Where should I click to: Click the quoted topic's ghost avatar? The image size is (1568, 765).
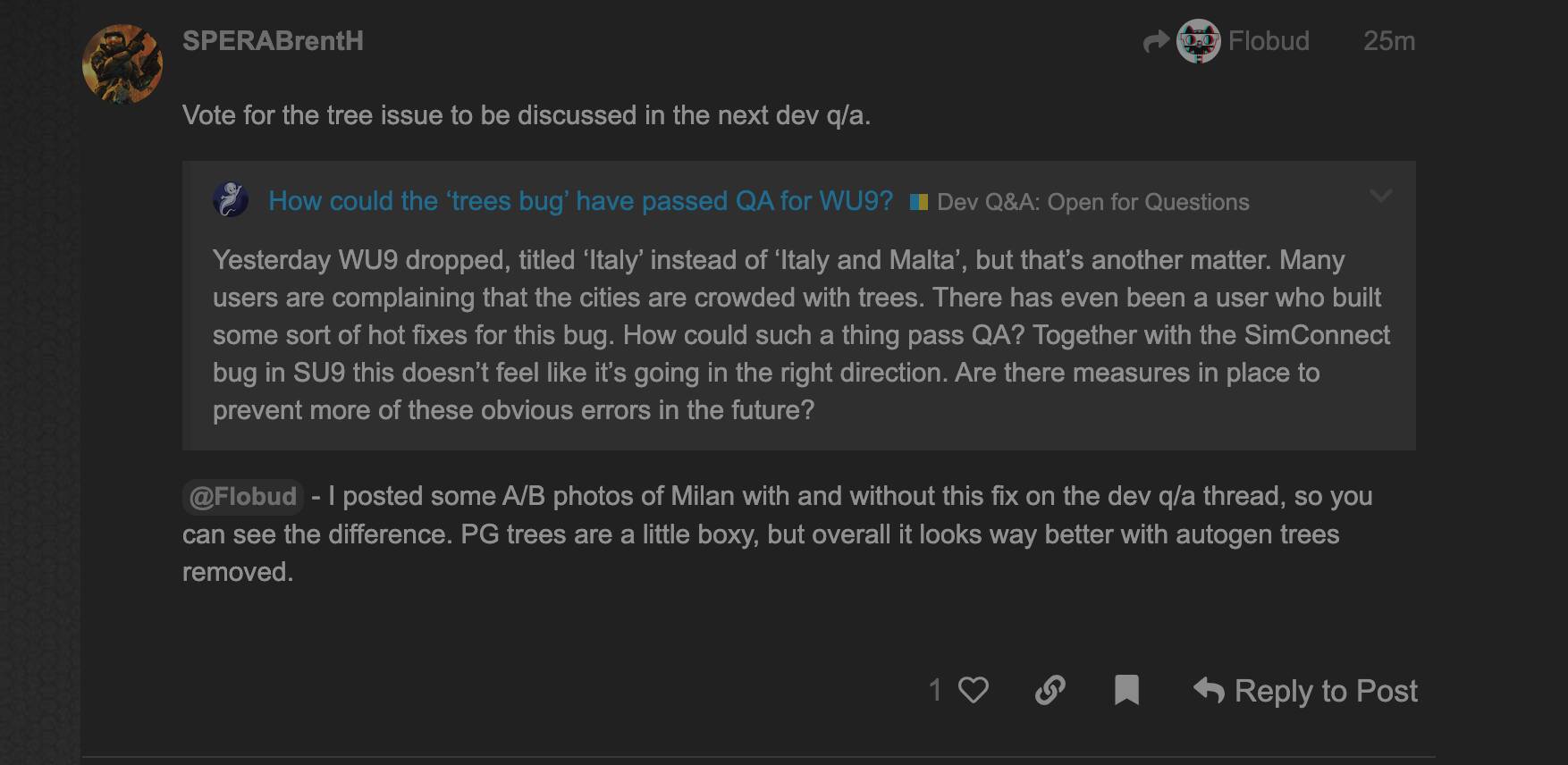(231, 199)
